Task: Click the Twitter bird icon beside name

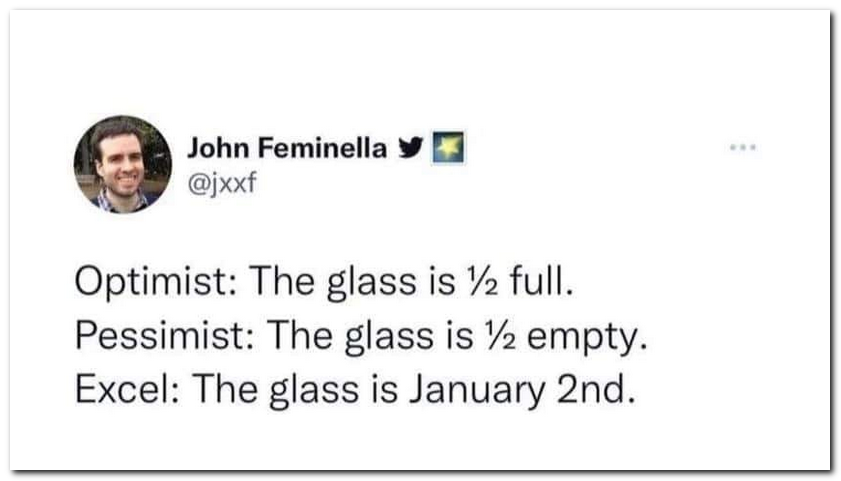Action: click(x=408, y=149)
